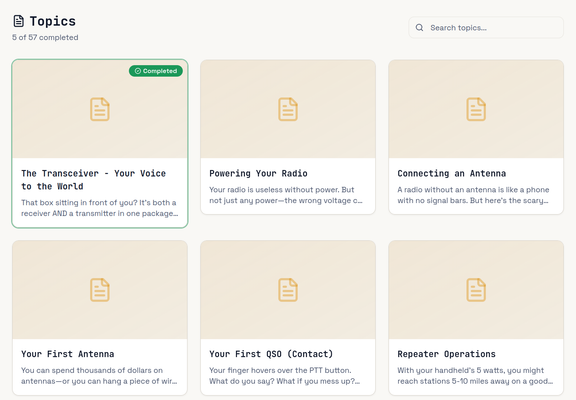
Task: Click the Topics document icon beside heading
Action: click(18, 21)
